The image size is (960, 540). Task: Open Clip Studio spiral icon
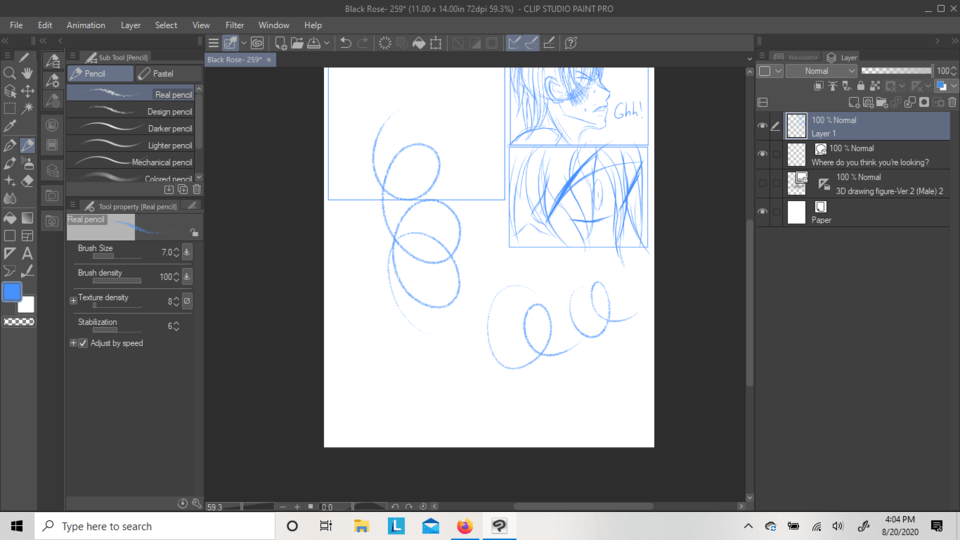click(258, 43)
